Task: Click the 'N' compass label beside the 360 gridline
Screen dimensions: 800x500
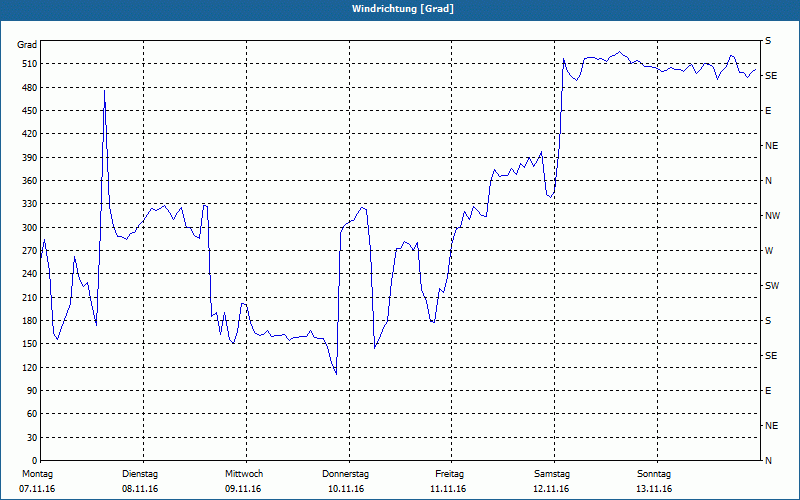Action: pos(768,181)
